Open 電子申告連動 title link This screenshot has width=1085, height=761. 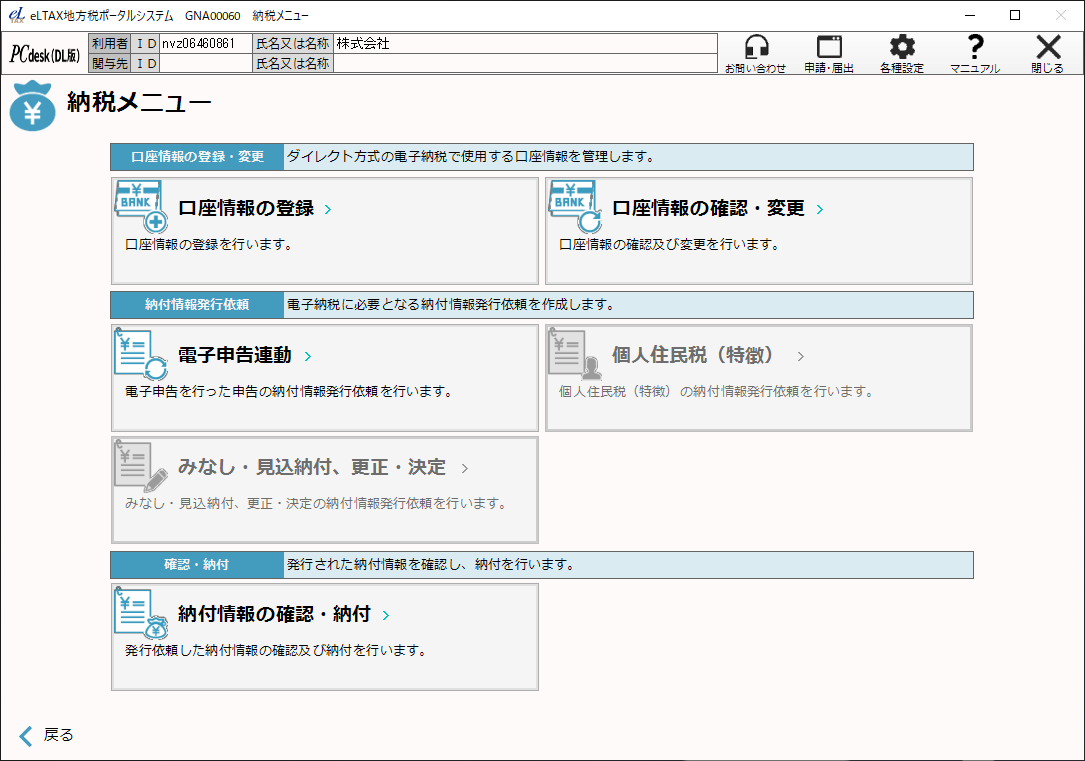235,356
